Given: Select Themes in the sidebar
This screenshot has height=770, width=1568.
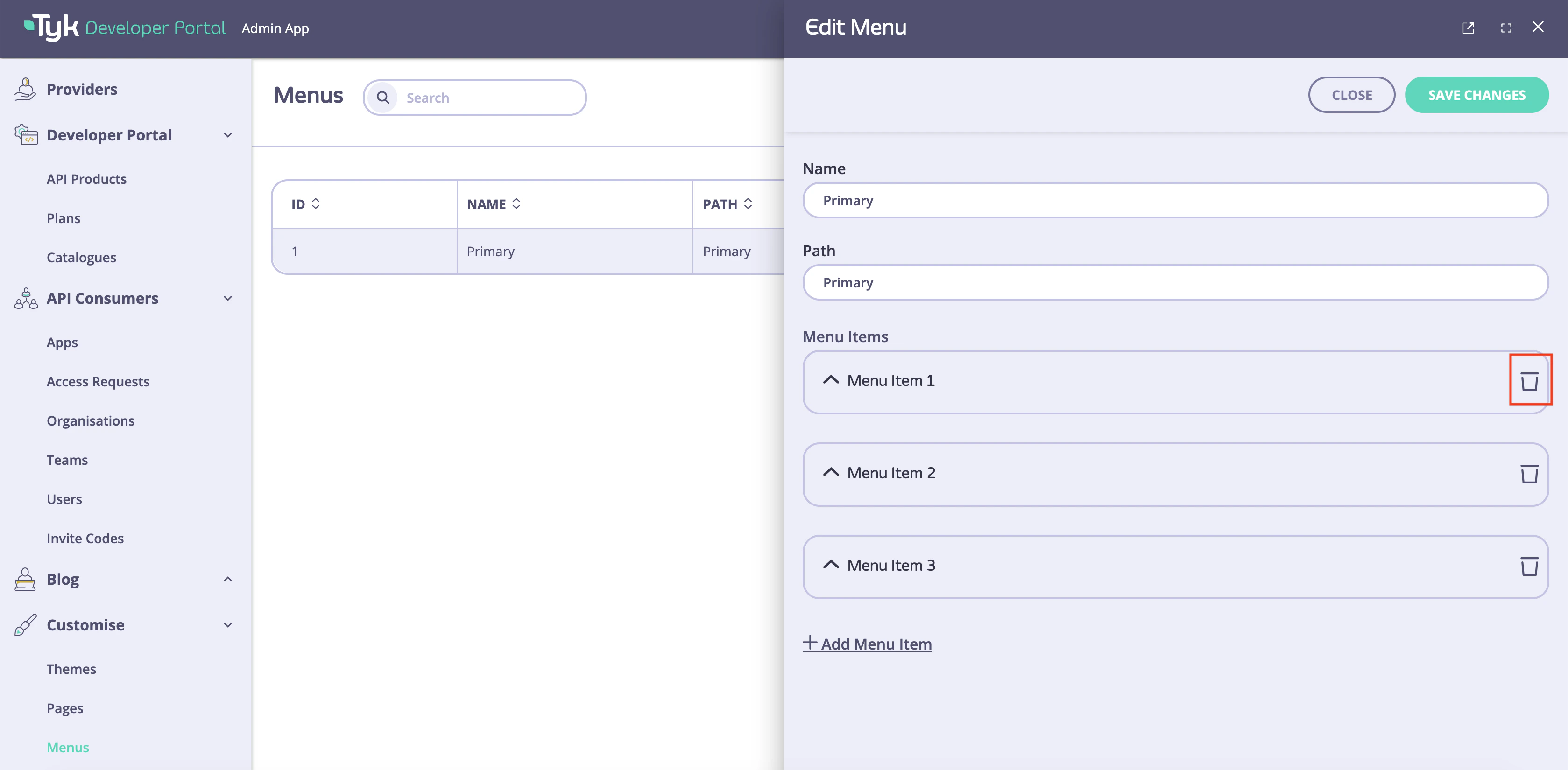Looking at the screenshot, I should click(71, 668).
